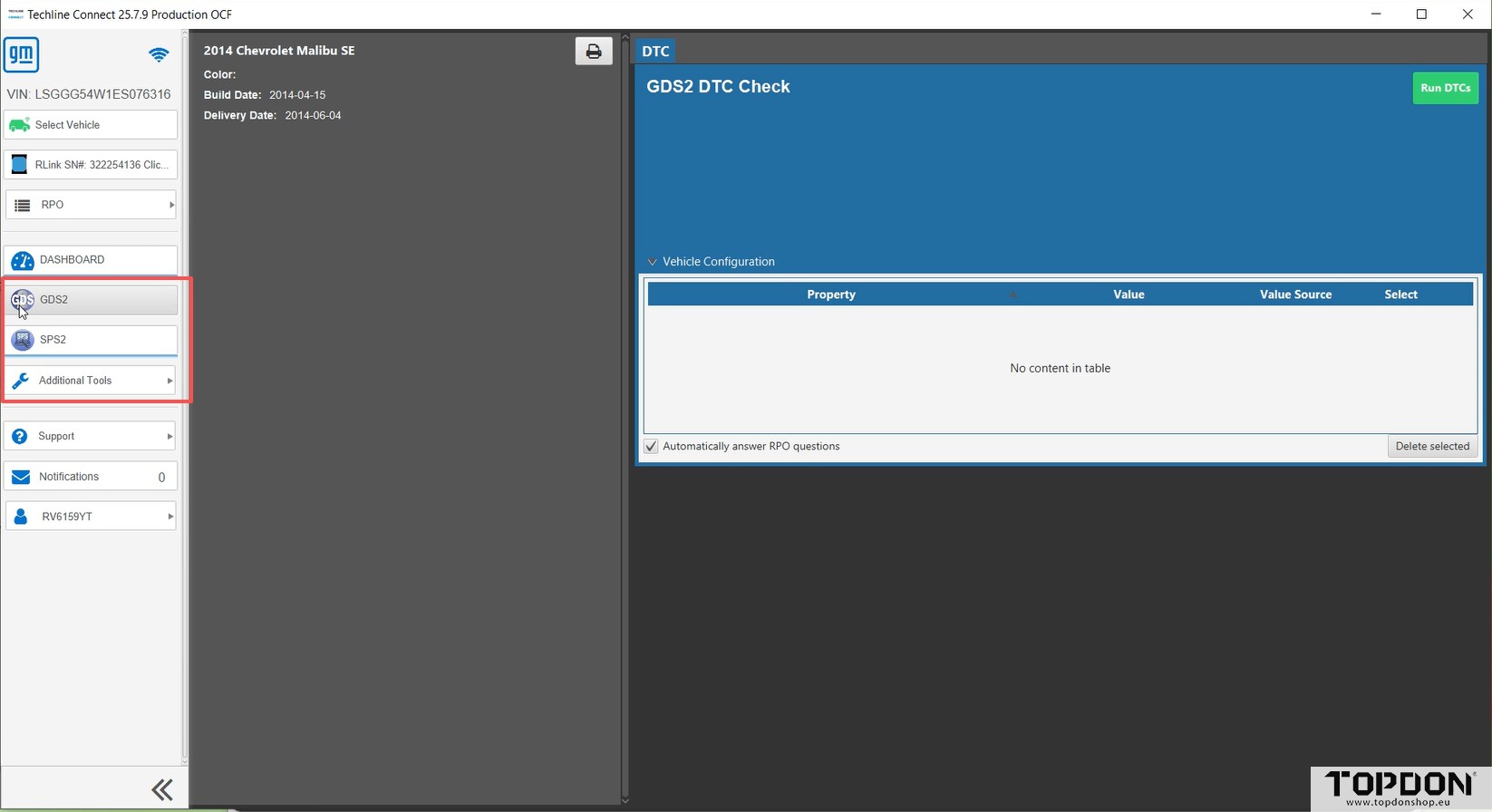Collapse sidebar with double-chevron icon
Image resolution: width=1492 pixels, height=812 pixels.
pos(162,790)
